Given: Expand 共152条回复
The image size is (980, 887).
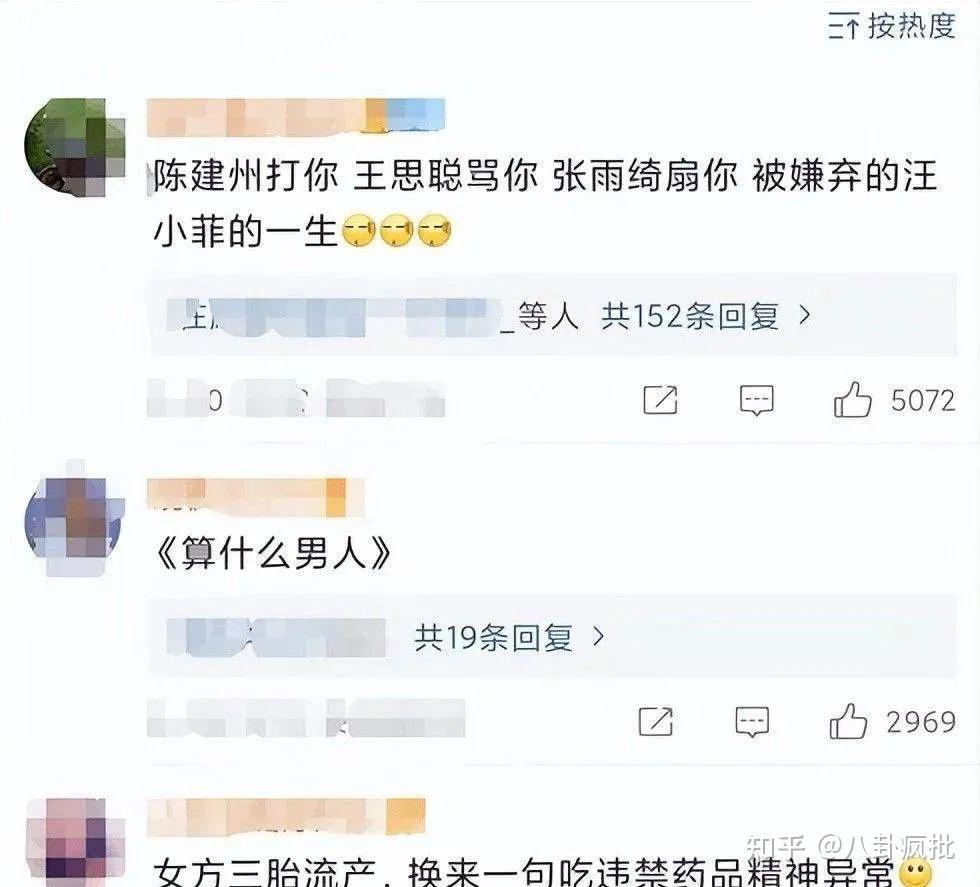Looking at the screenshot, I should coord(706,316).
